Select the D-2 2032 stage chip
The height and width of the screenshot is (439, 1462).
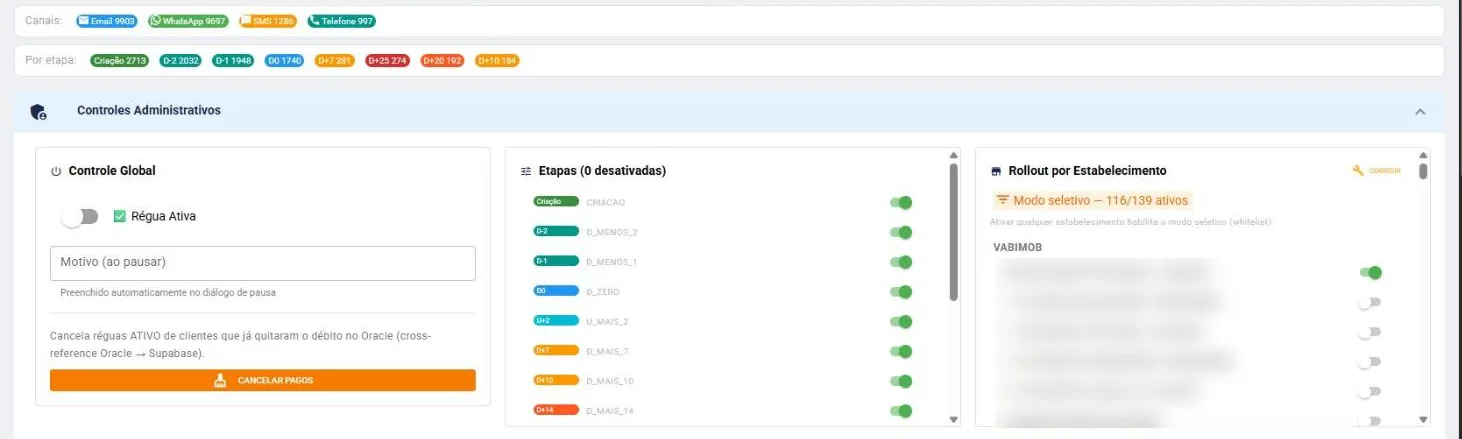(x=181, y=60)
